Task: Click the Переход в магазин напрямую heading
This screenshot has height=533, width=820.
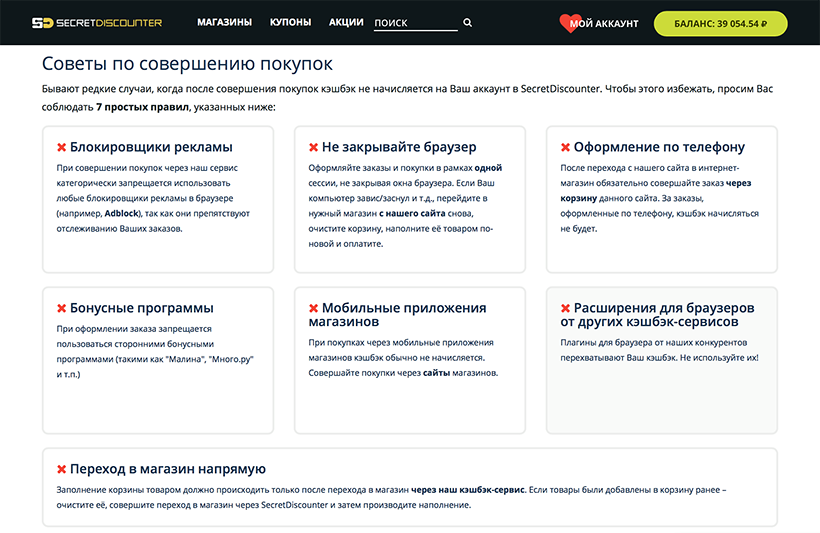Action: 168,469
